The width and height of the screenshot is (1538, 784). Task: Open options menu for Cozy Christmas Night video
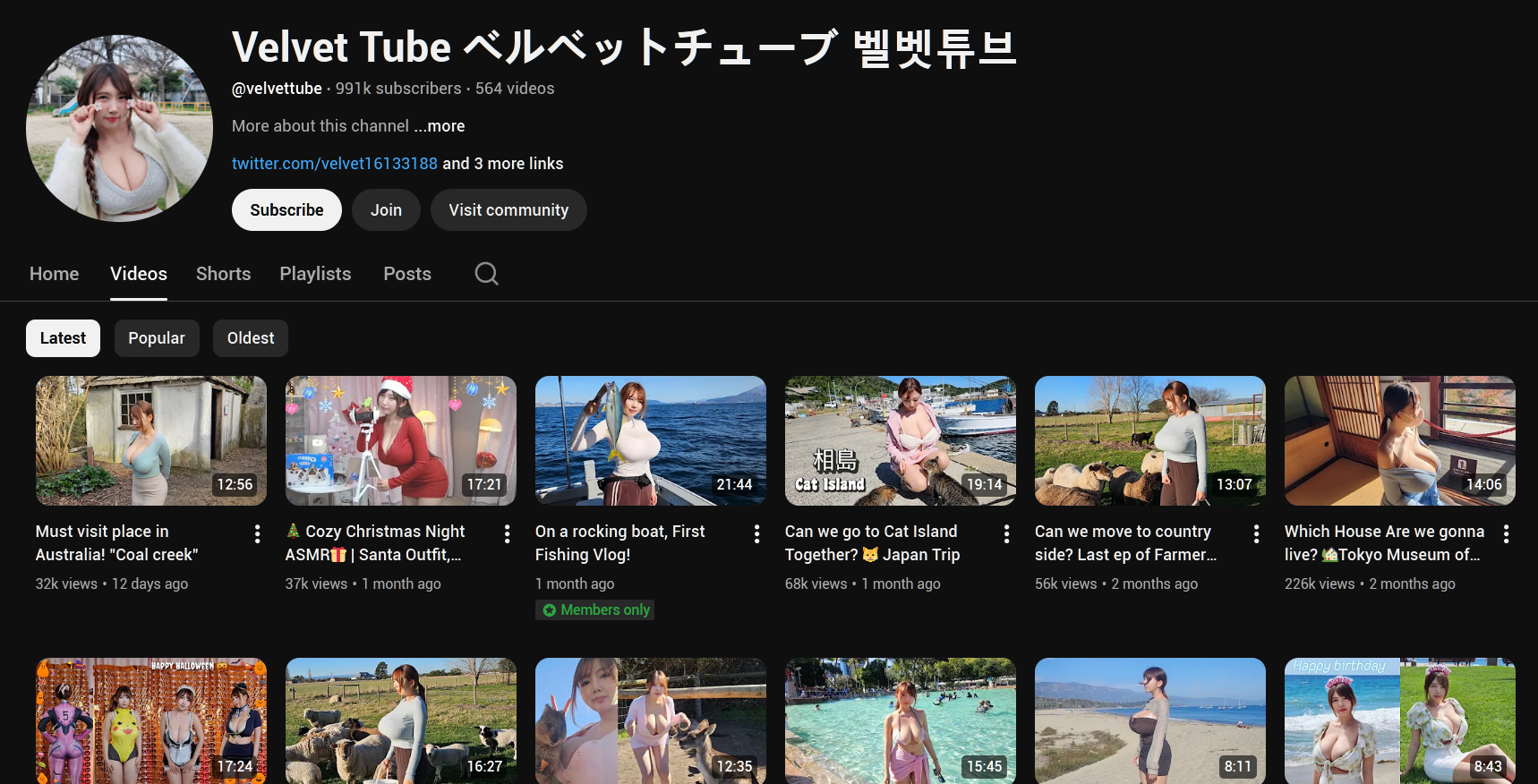point(507,534)
